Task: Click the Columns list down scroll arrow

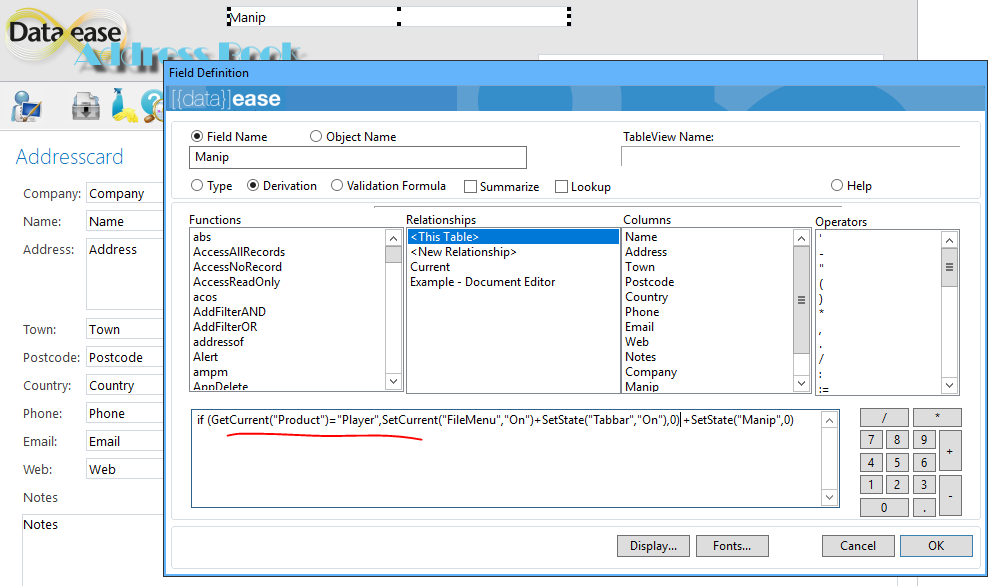Action: 801,383
